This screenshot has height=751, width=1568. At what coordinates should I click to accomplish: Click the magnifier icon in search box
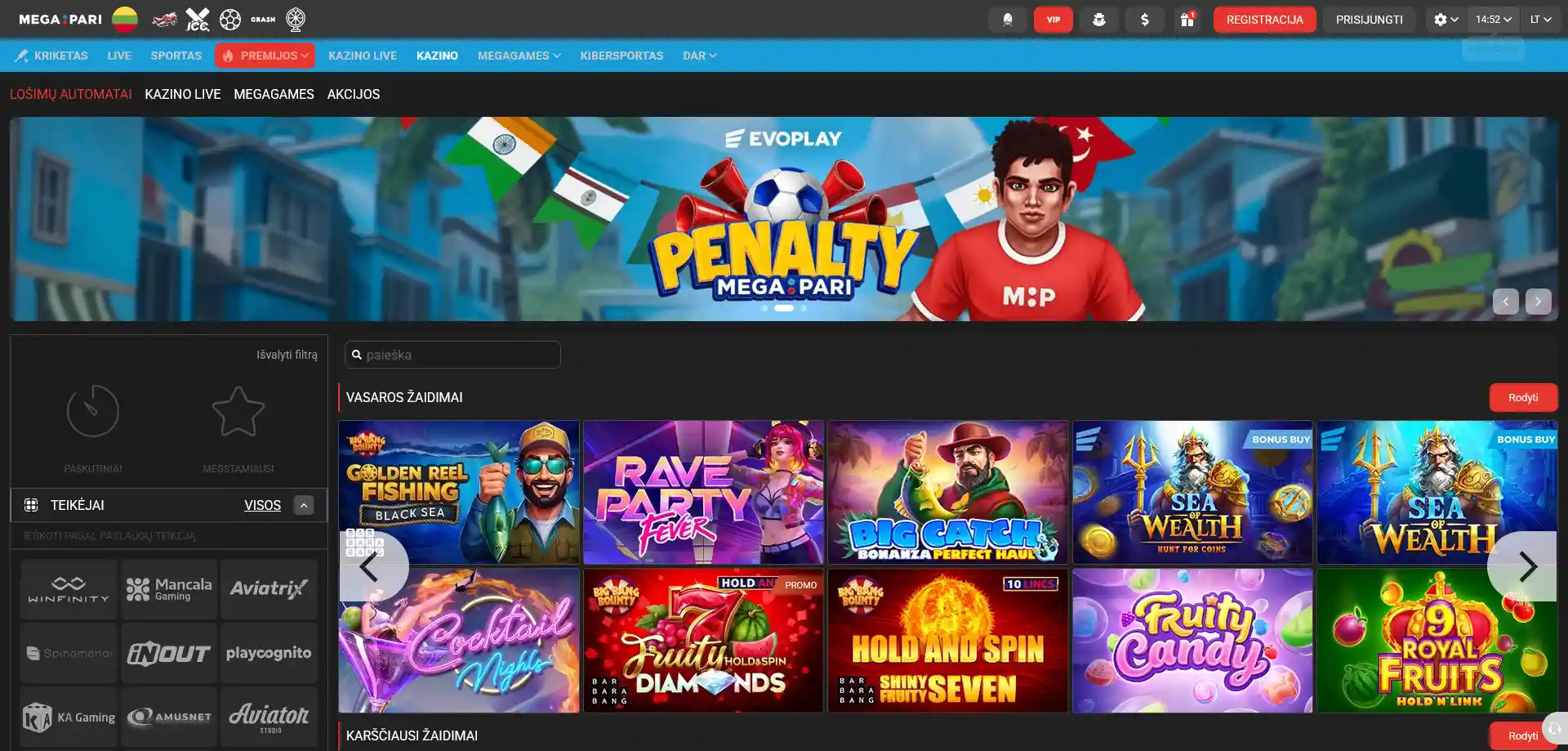[357, 355]
